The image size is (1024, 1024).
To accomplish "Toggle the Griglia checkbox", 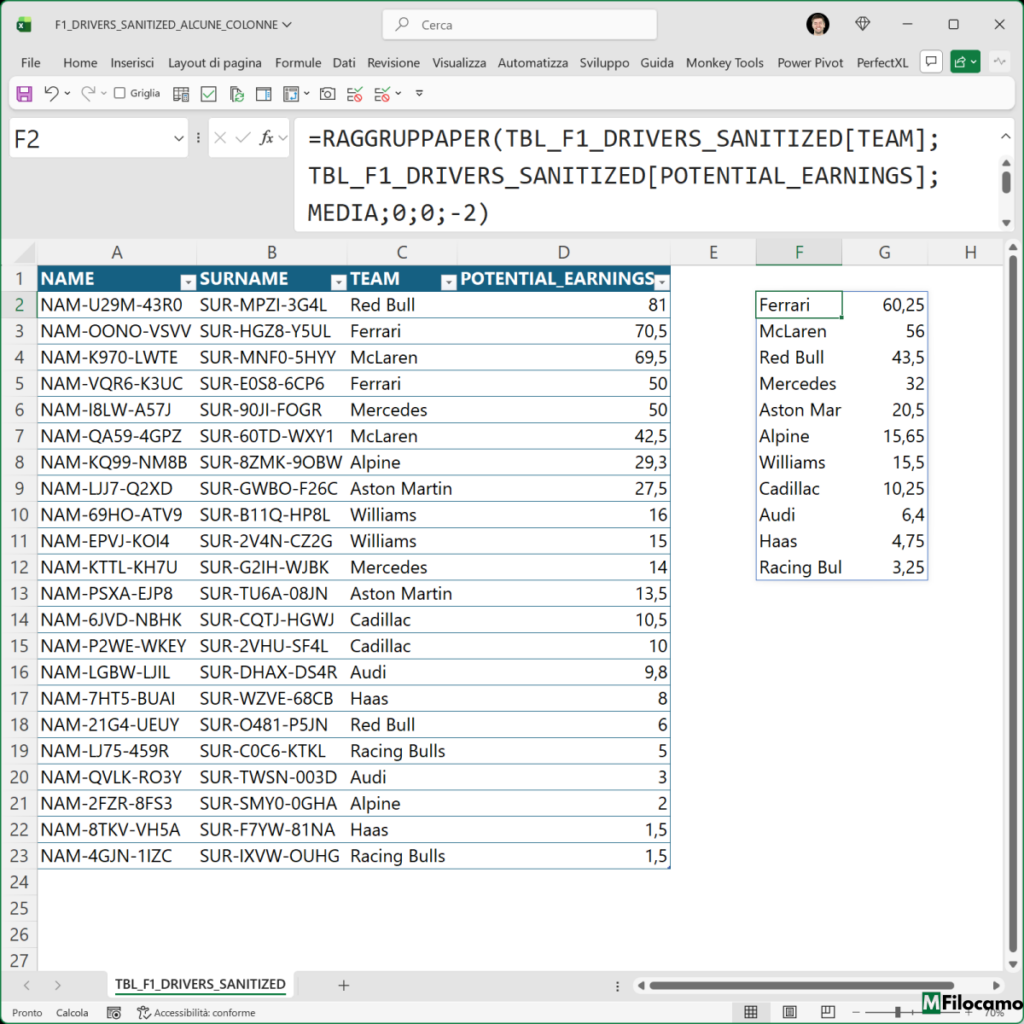I will click(x=120, y=93).
